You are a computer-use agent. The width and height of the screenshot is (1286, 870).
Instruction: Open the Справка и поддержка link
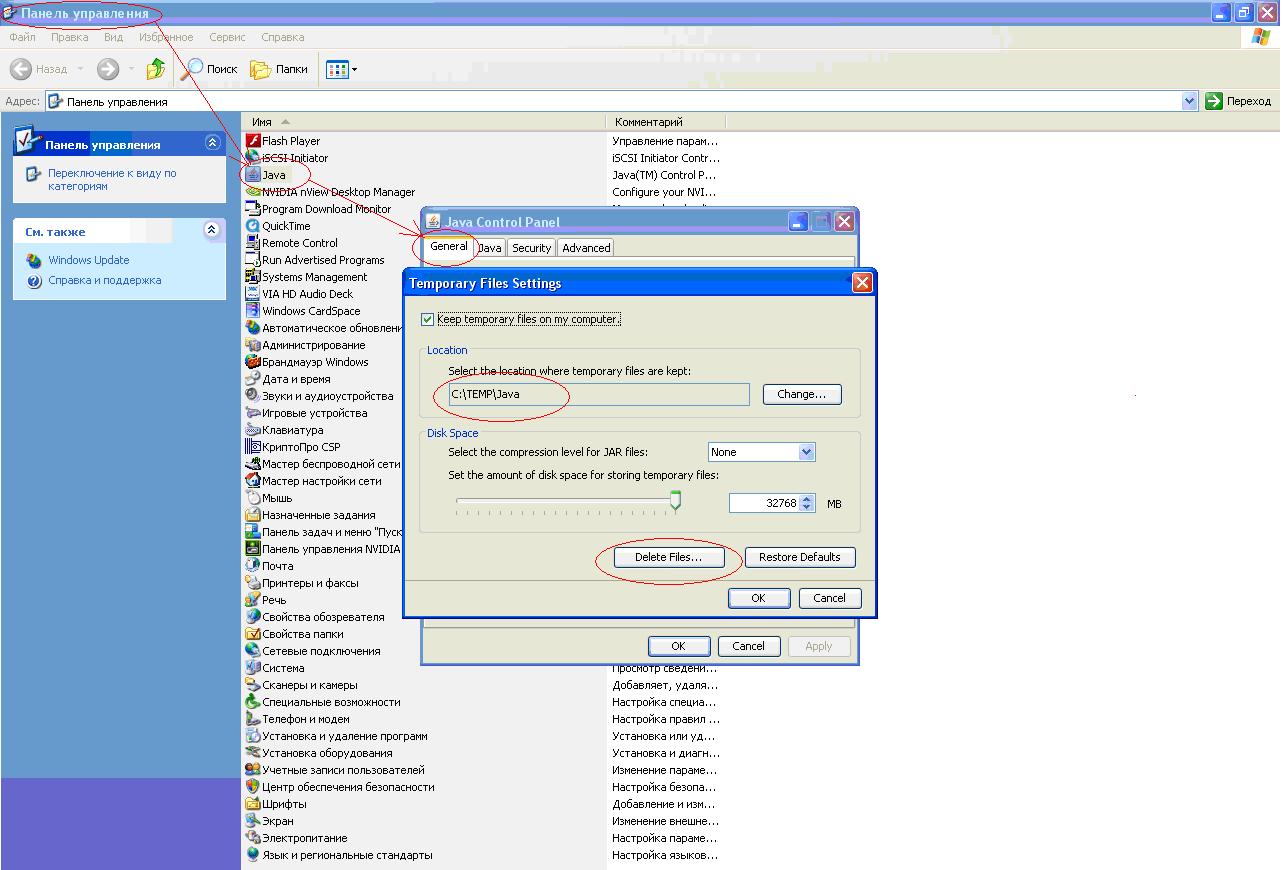(105, 280)
